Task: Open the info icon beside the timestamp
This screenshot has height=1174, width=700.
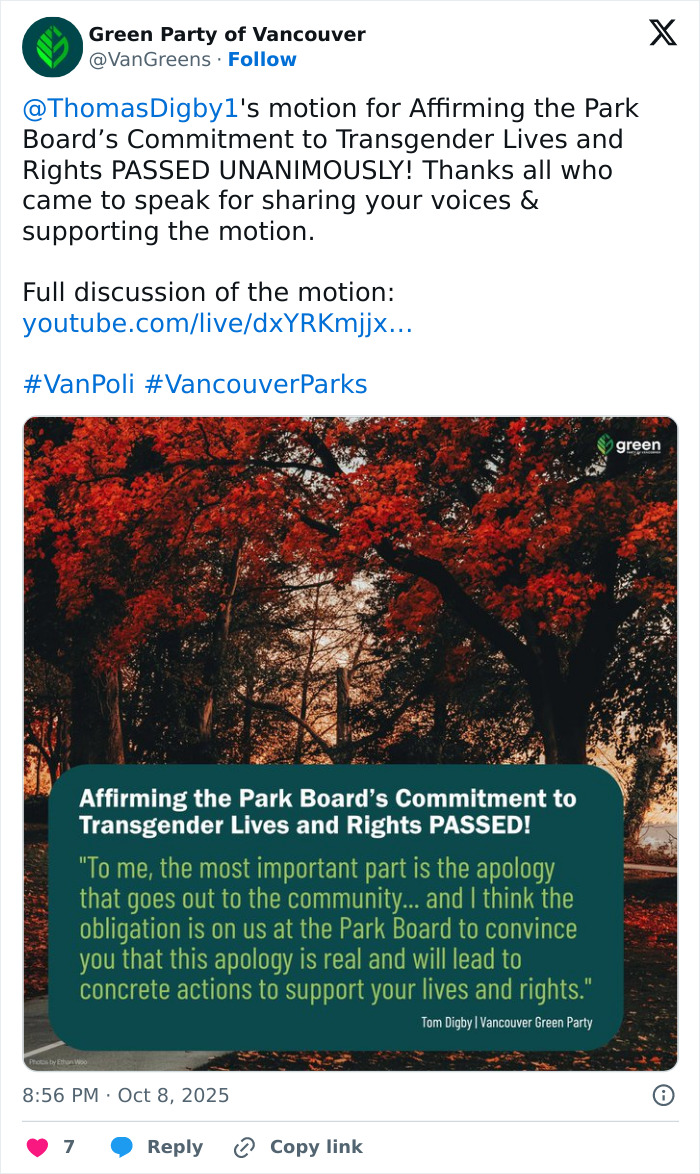Action: (663, 1096)
